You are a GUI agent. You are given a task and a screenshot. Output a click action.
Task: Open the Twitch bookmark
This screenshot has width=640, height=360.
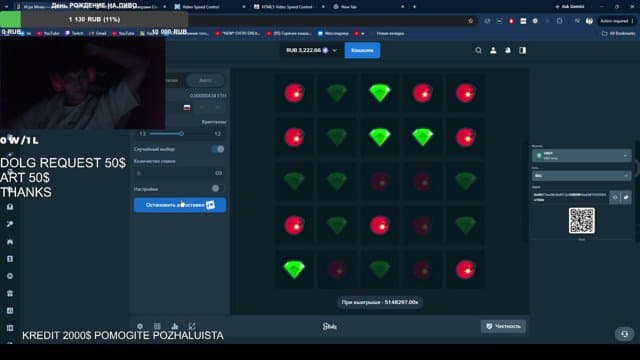pos(74,33)
